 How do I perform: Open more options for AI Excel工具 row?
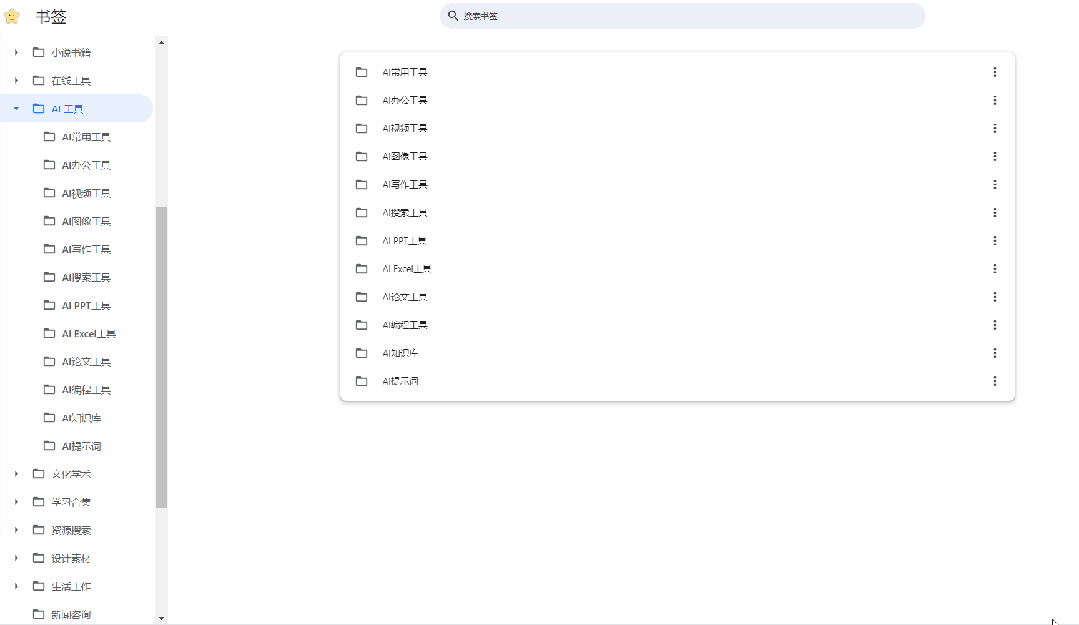click(x=994, y=268)
